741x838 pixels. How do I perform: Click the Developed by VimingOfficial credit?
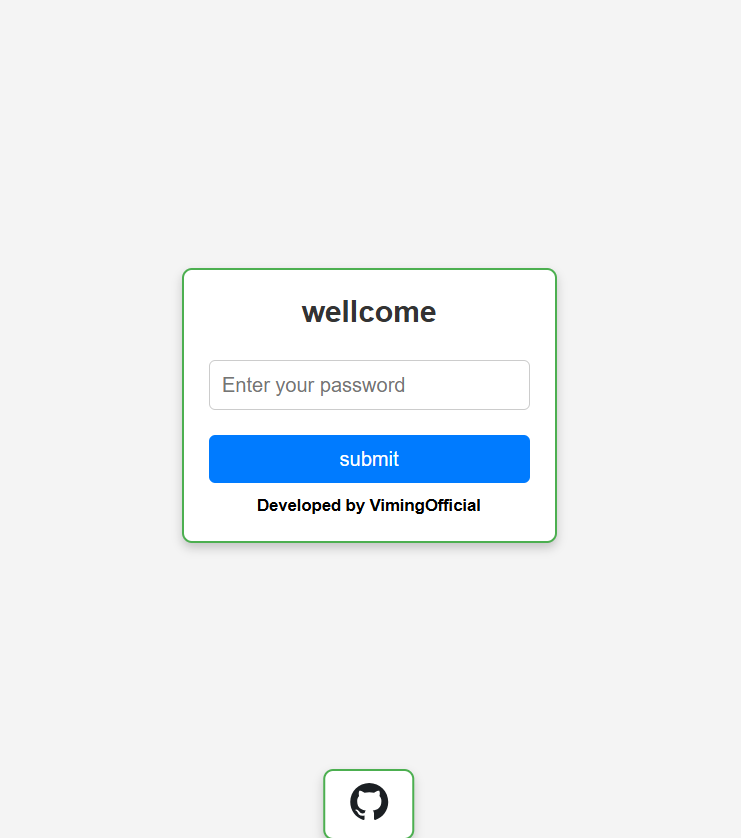pyautogui.click(x=369, y=505)
